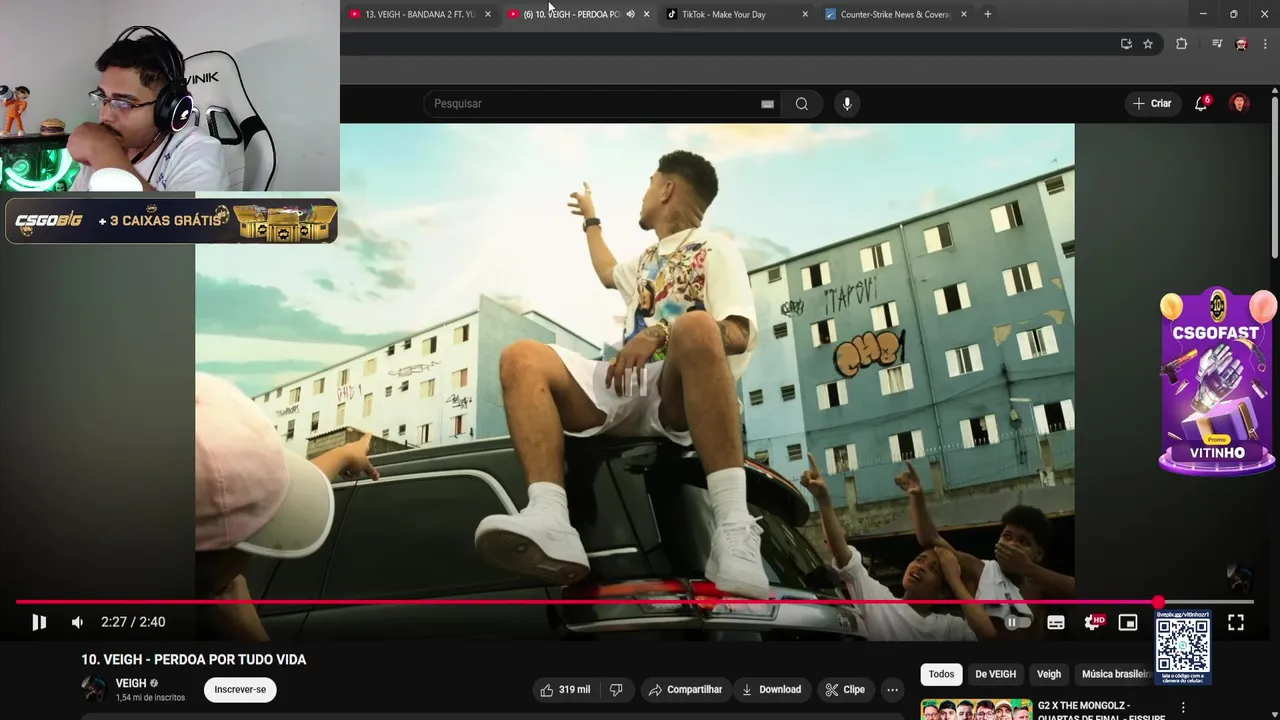
Task: Click the CSGOFAST VITINHO promo banner
Action: [1216, 382]
